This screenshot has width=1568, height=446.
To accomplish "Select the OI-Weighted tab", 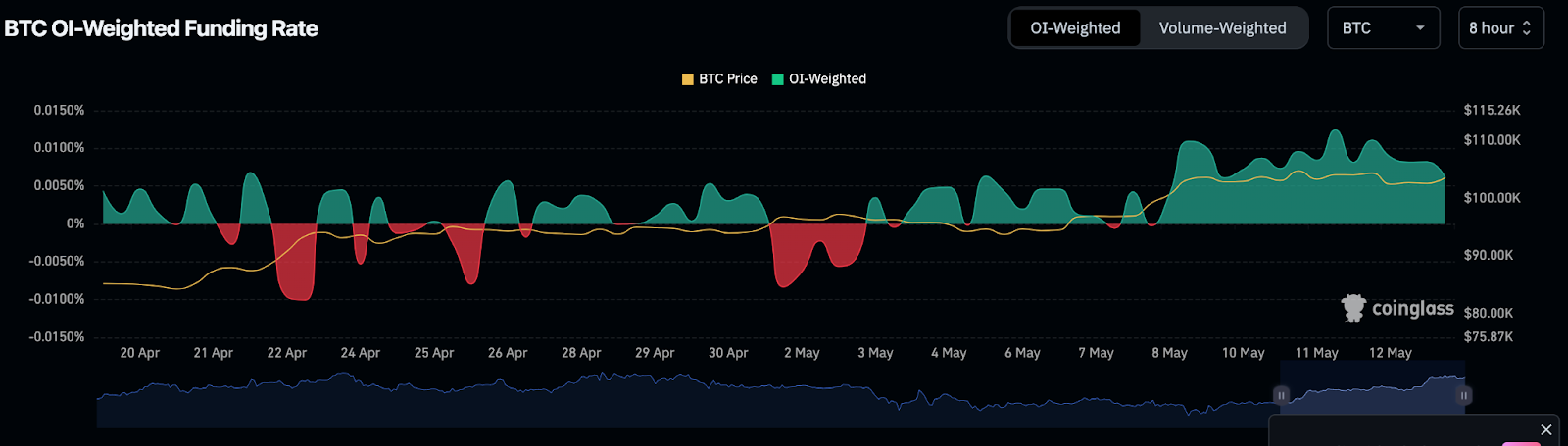I will point(1075,28).
